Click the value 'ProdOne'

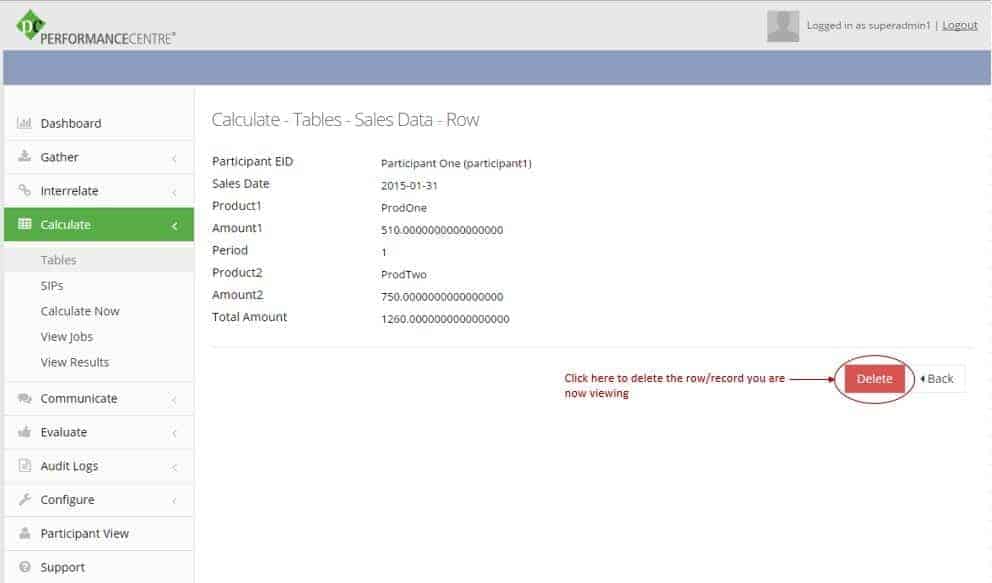tap(404, 207)
